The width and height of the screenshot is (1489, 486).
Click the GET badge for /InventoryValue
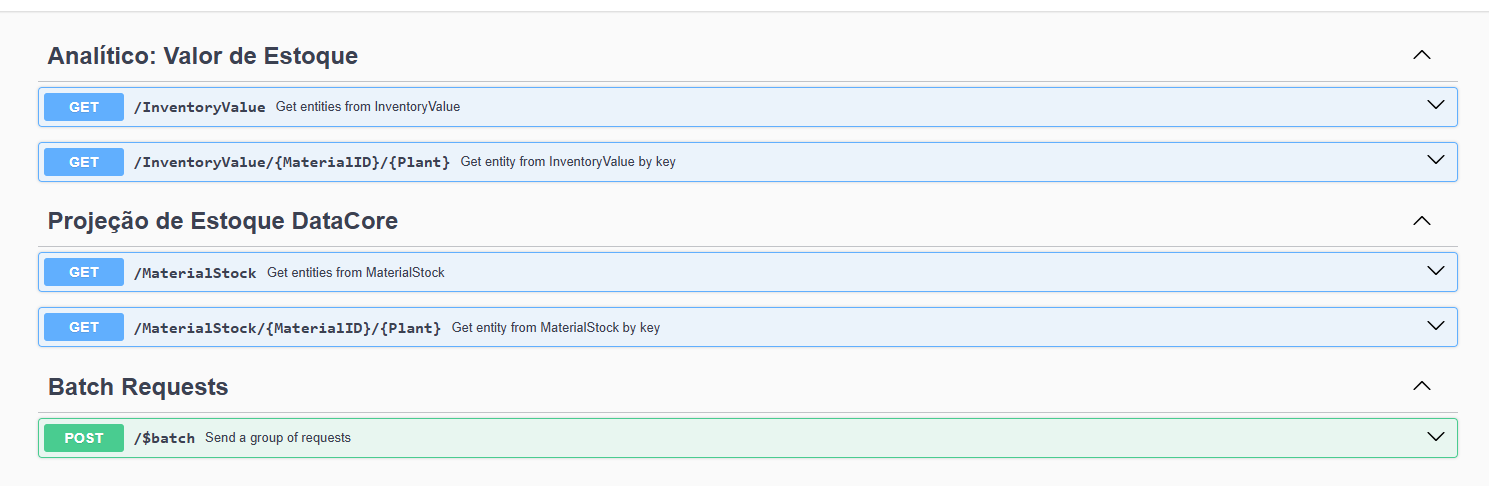click(x=84, y=107)
